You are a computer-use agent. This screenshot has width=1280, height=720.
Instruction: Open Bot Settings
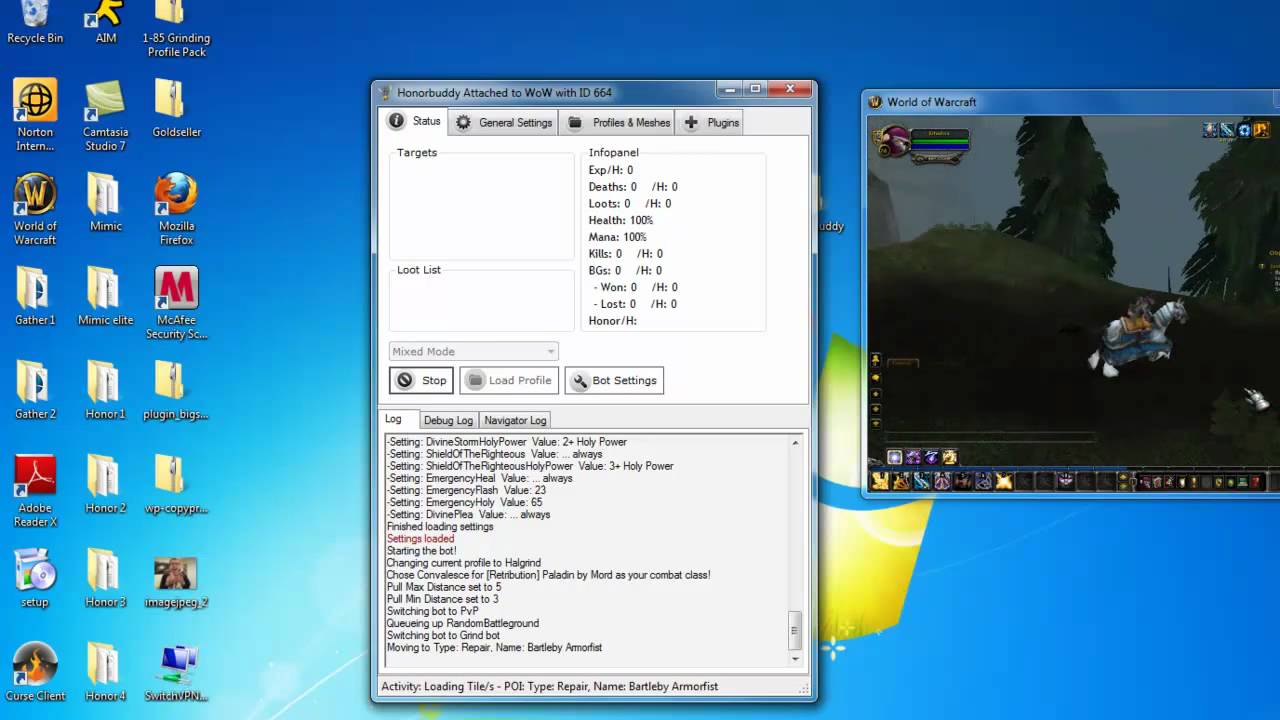(614, 380)
